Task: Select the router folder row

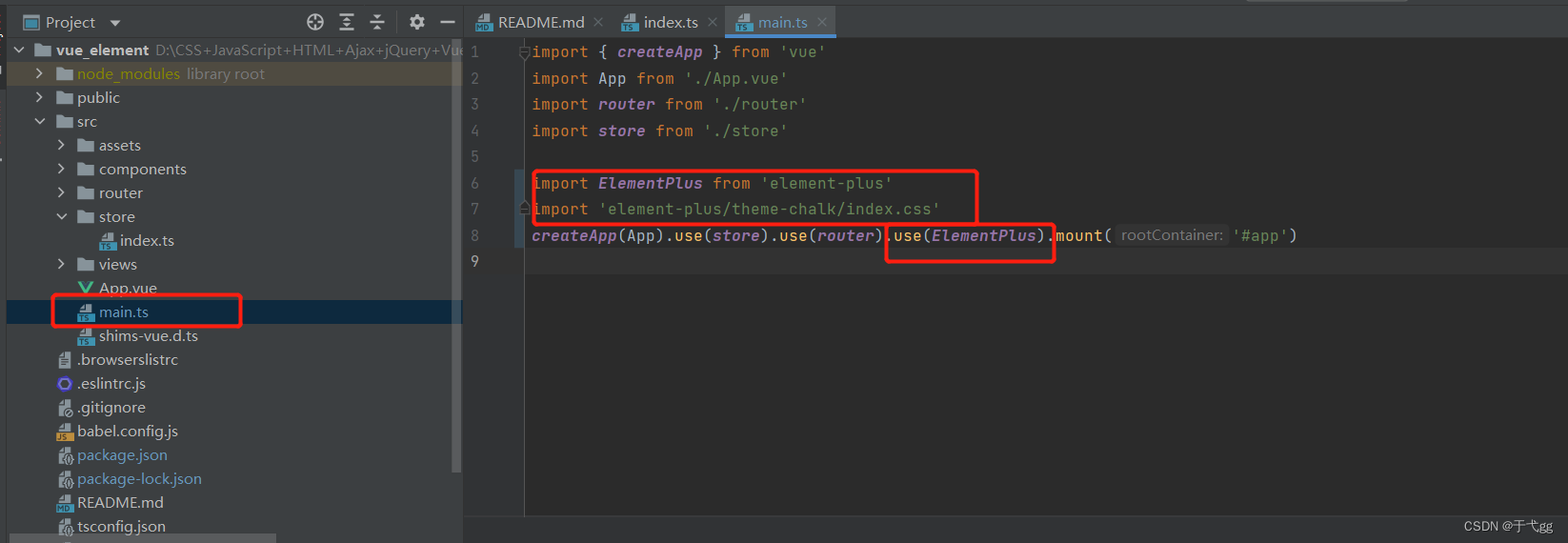Action: pos(234,192)
